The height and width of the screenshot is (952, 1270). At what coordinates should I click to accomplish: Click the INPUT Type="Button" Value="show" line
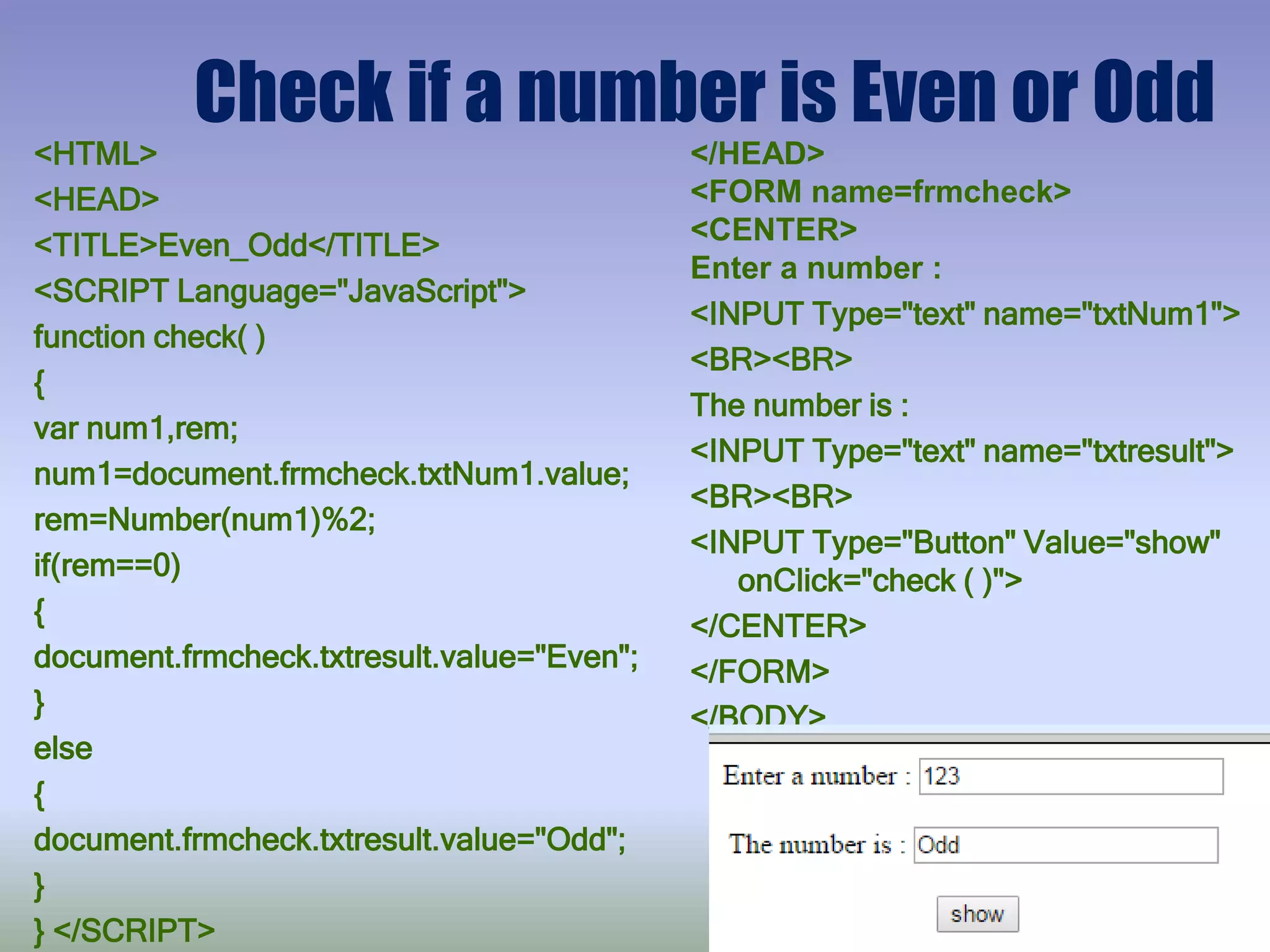[x=956, y=542]
